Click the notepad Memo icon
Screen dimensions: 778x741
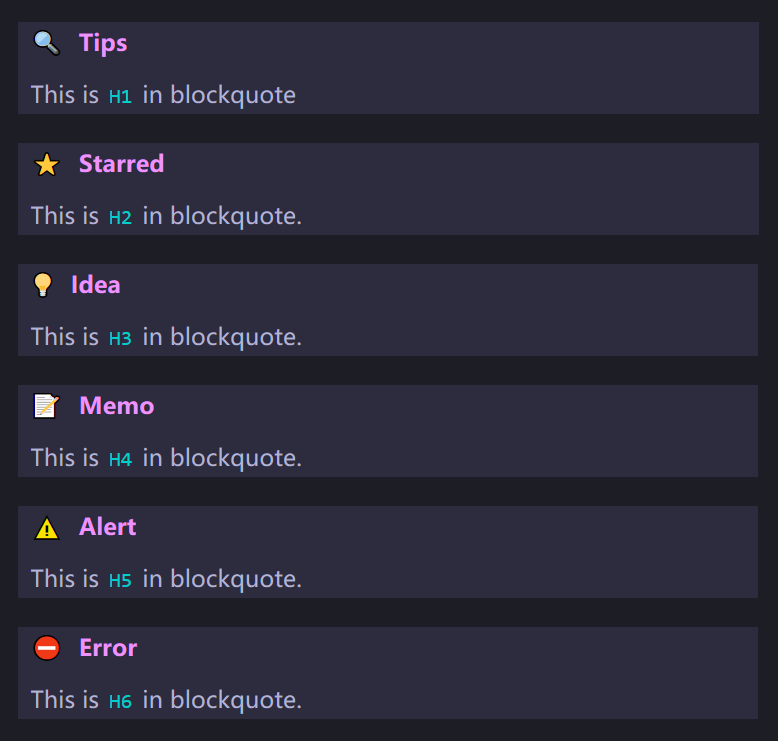(47, 406)
